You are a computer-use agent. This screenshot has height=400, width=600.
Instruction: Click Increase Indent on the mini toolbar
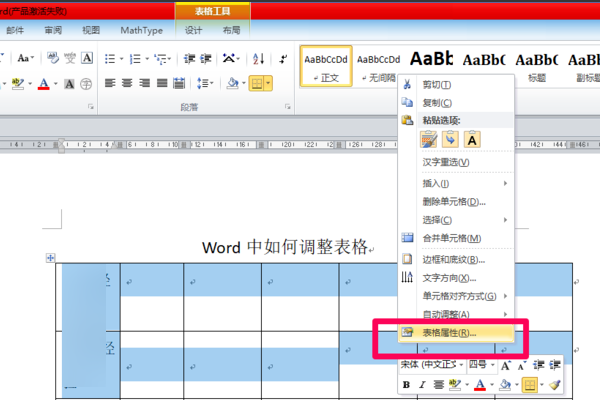point(555,365)
